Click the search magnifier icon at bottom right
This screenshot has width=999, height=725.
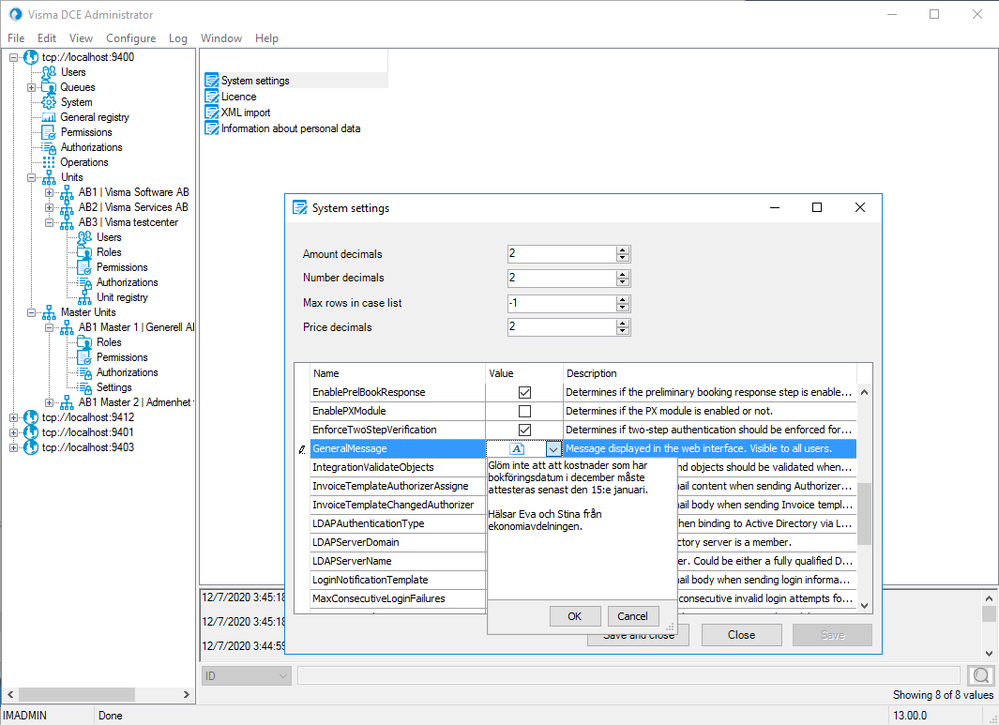[981, 675]
